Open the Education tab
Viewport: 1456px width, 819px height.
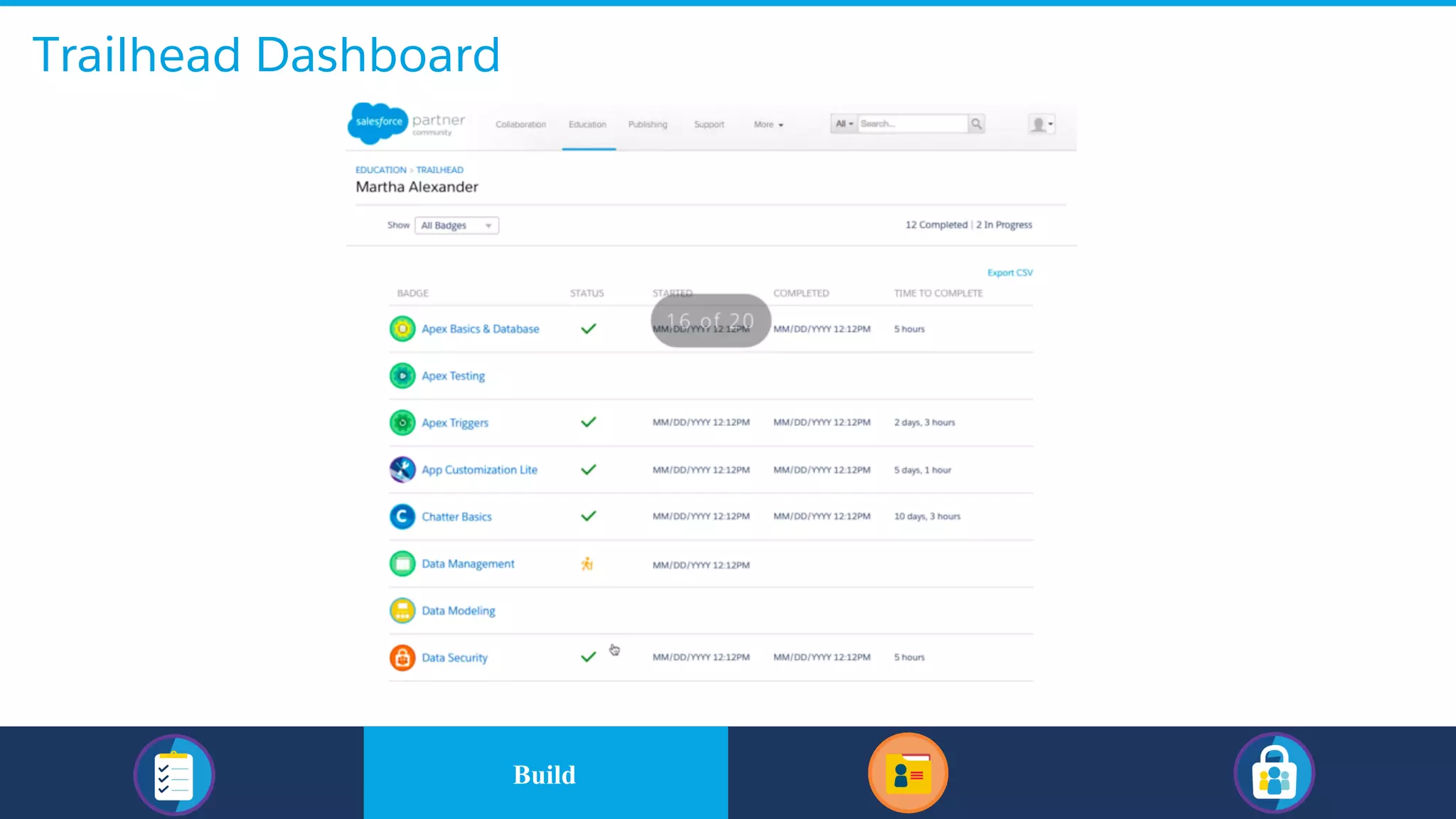point(587,124)
